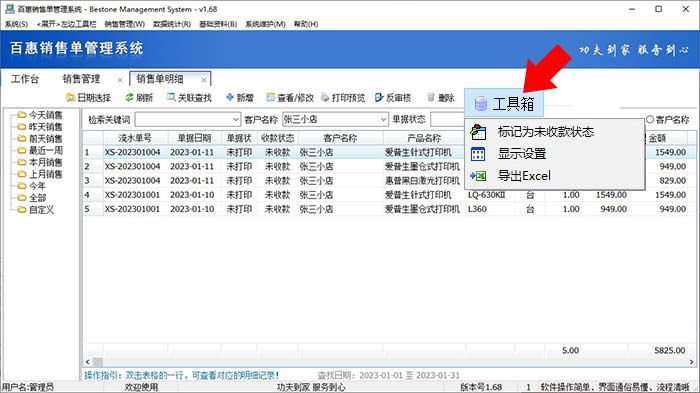
Task: Click row 1 amount 1549.00
Action: tap(671, 152)
